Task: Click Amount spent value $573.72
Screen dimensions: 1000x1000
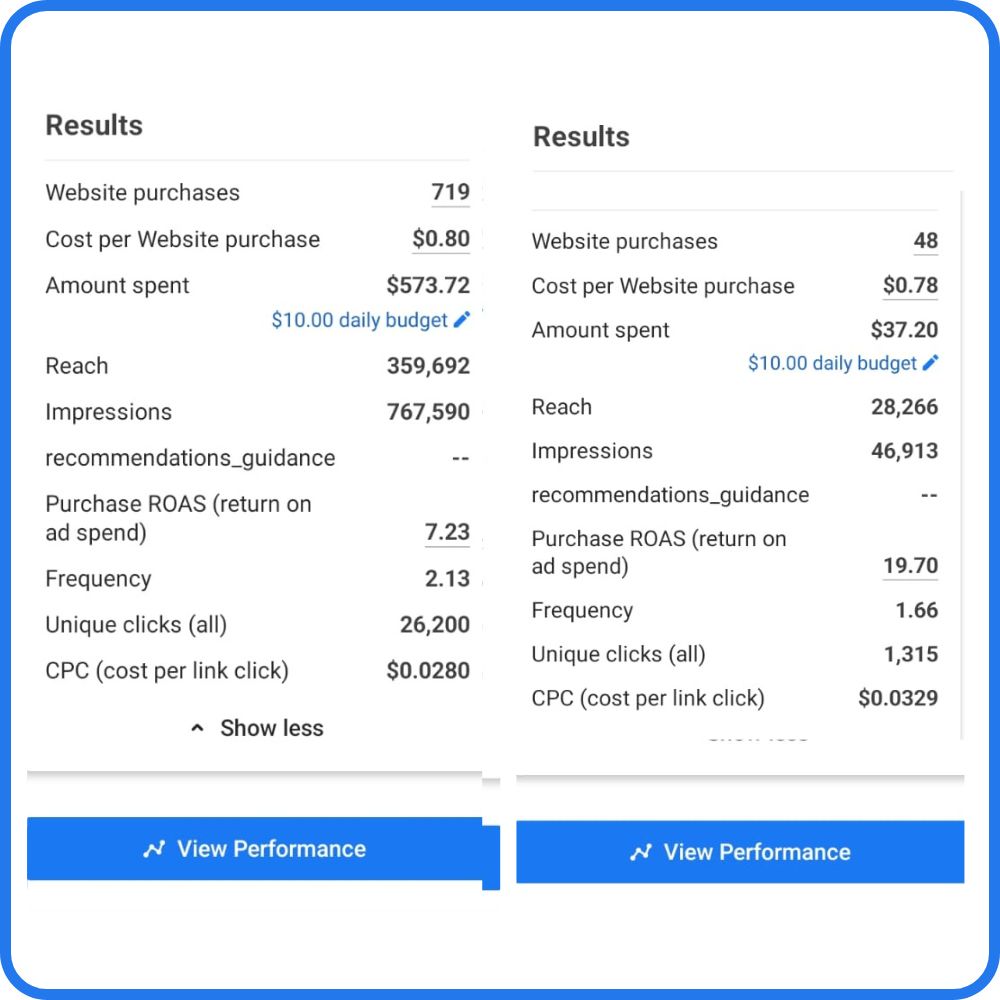Action: click(x=428, y=285)
